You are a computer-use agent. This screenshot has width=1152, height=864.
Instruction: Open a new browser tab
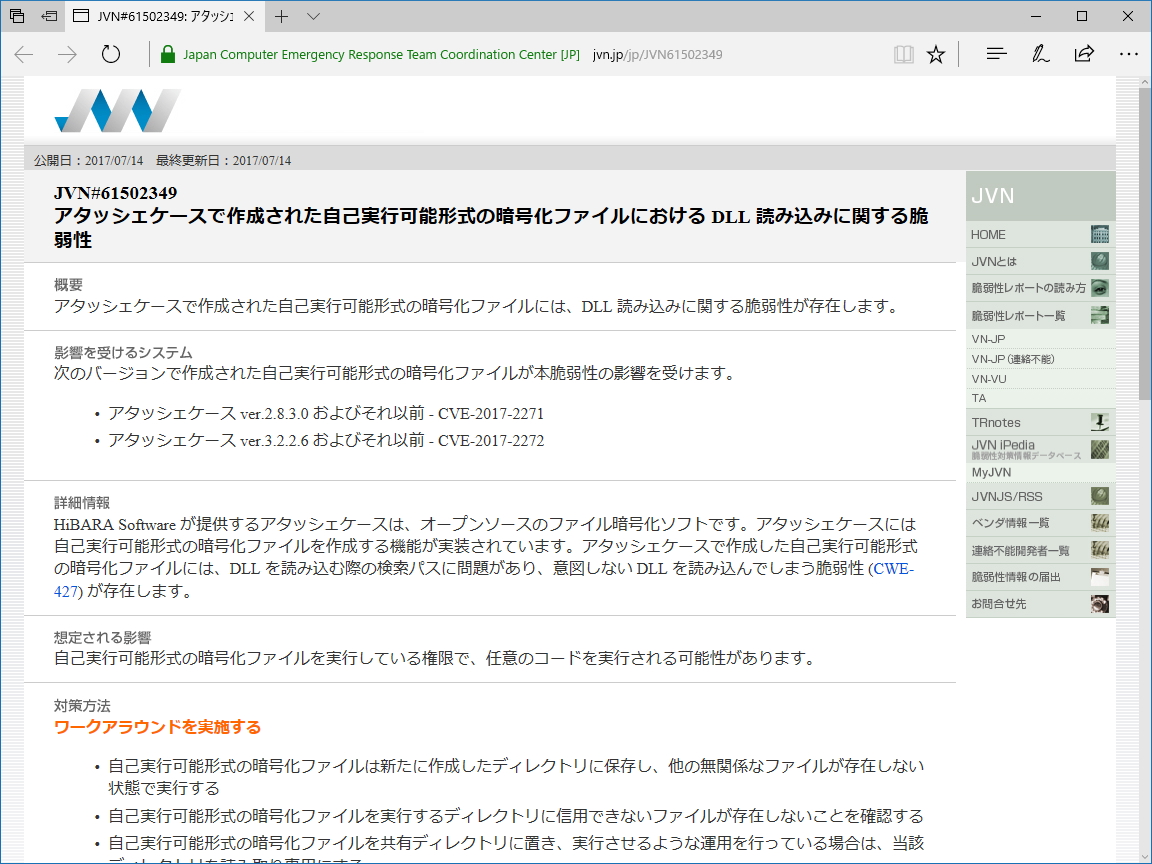pyautogui.click(x=281, y=16)
